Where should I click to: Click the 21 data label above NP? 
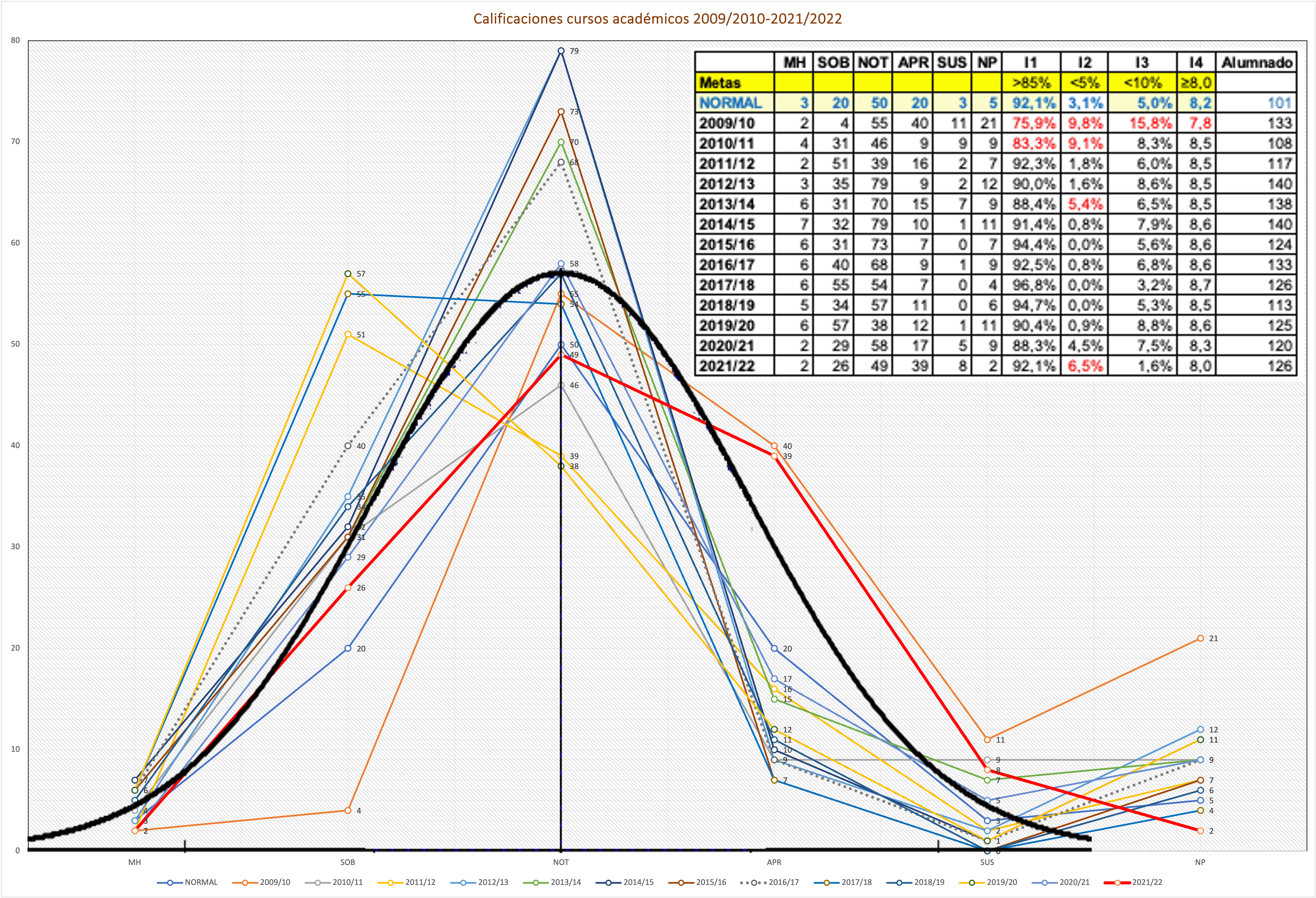click(1214, 639)
